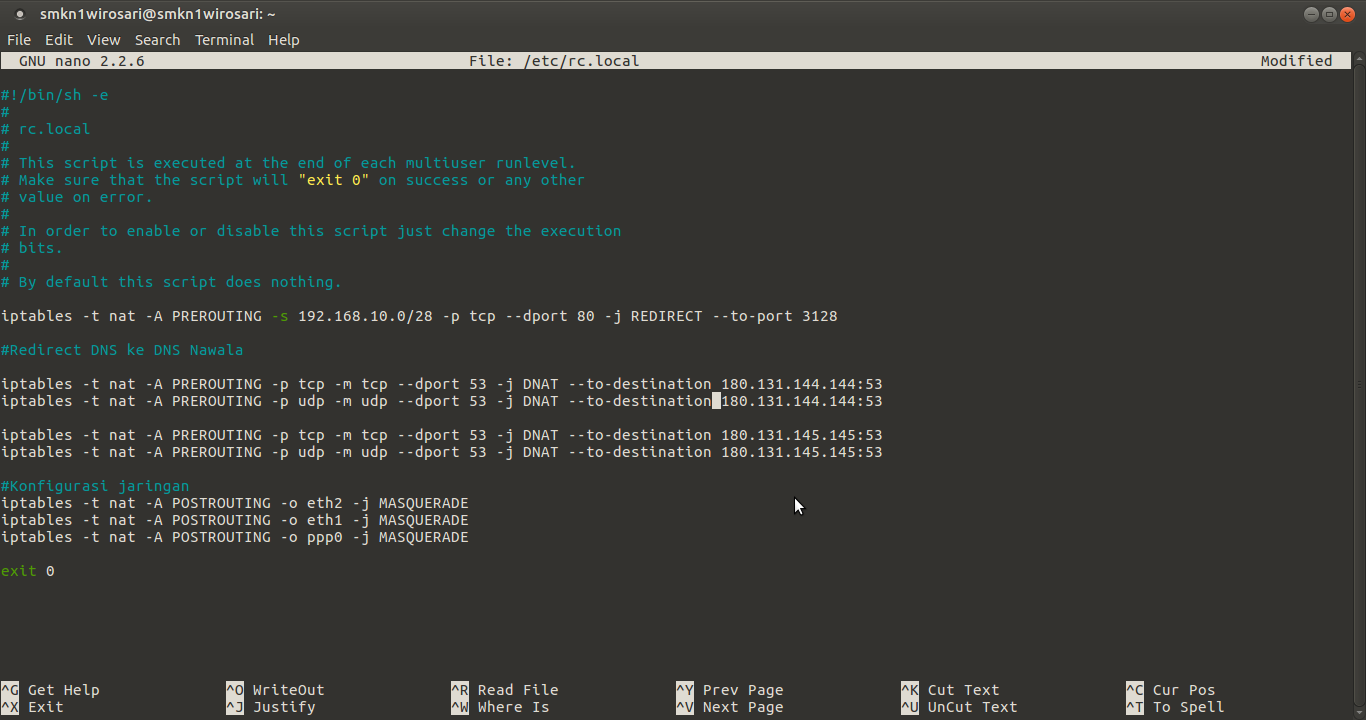Click the Cur Pos shortcut label

[x=1185, y=689]
